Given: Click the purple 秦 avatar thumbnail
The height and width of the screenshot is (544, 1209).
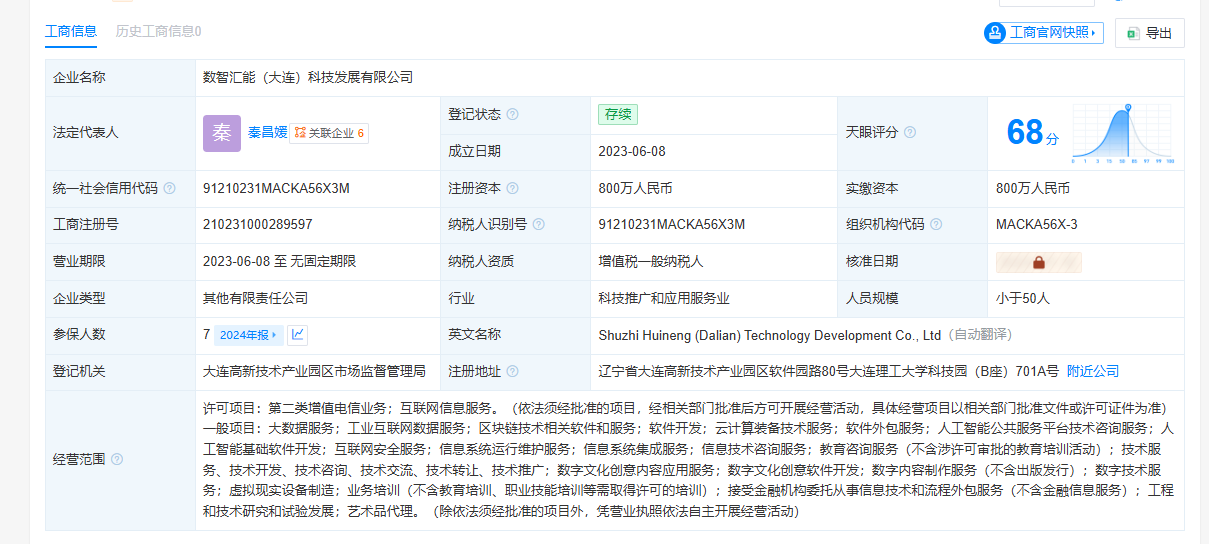Looking at the screenshot, I should (222, 133).
